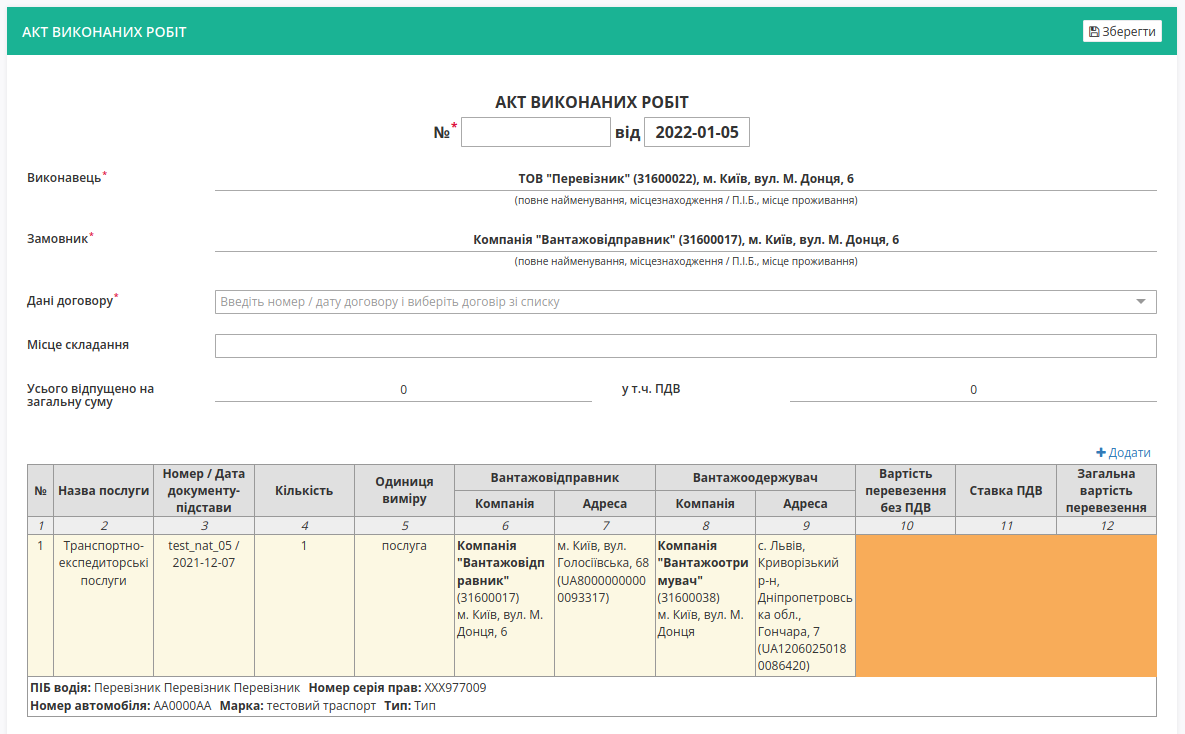
Task: Click total sum value field for Усього відпущено
Action: click(x=403, y=389)
